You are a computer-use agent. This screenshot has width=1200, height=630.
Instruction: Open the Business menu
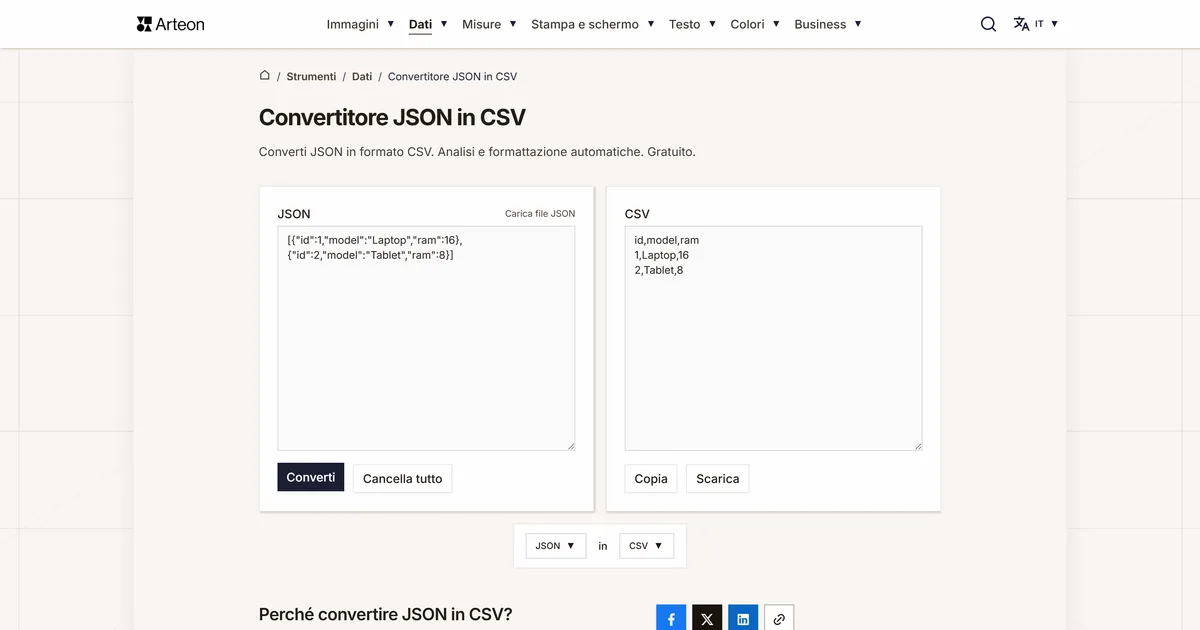click(x=820, y=24)
